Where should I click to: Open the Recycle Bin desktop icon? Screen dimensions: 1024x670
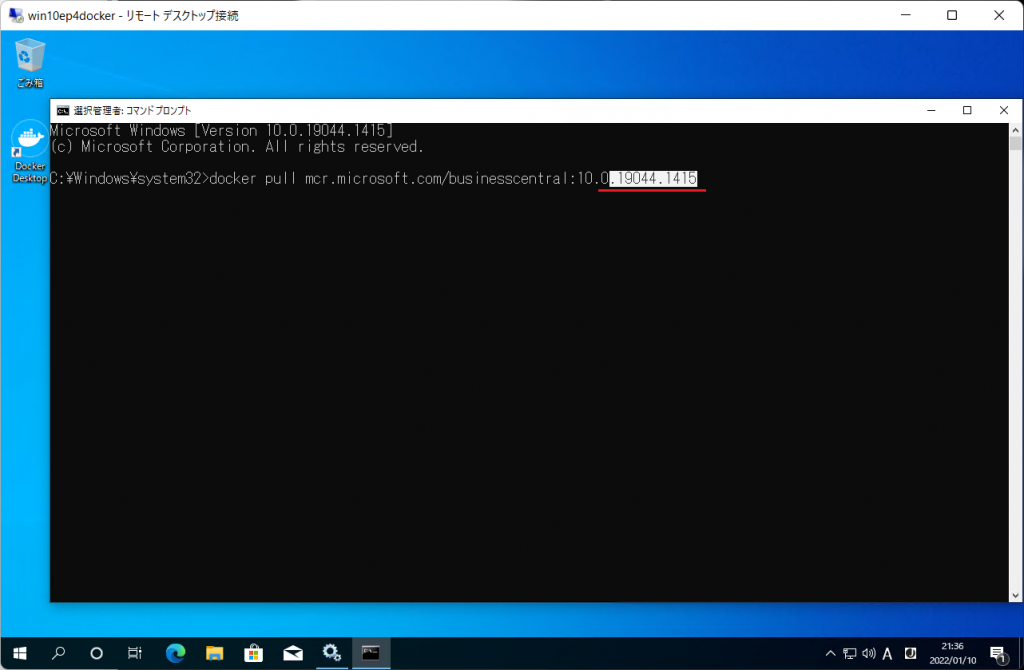[29, 63]
